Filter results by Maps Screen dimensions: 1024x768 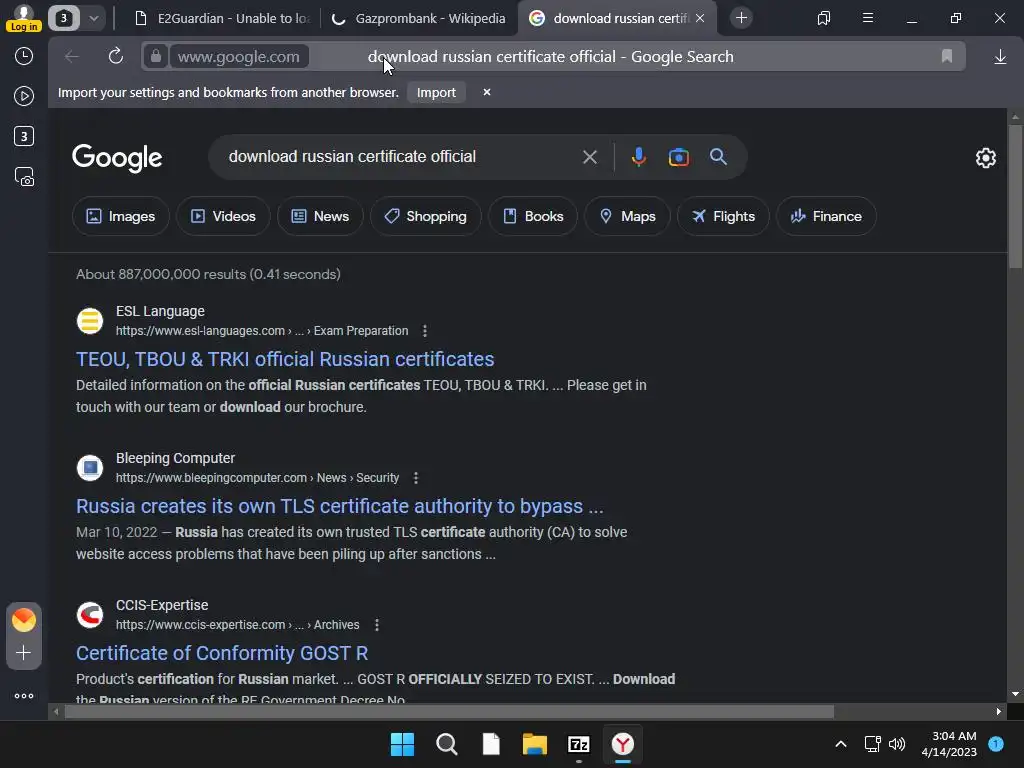point(628,216)
